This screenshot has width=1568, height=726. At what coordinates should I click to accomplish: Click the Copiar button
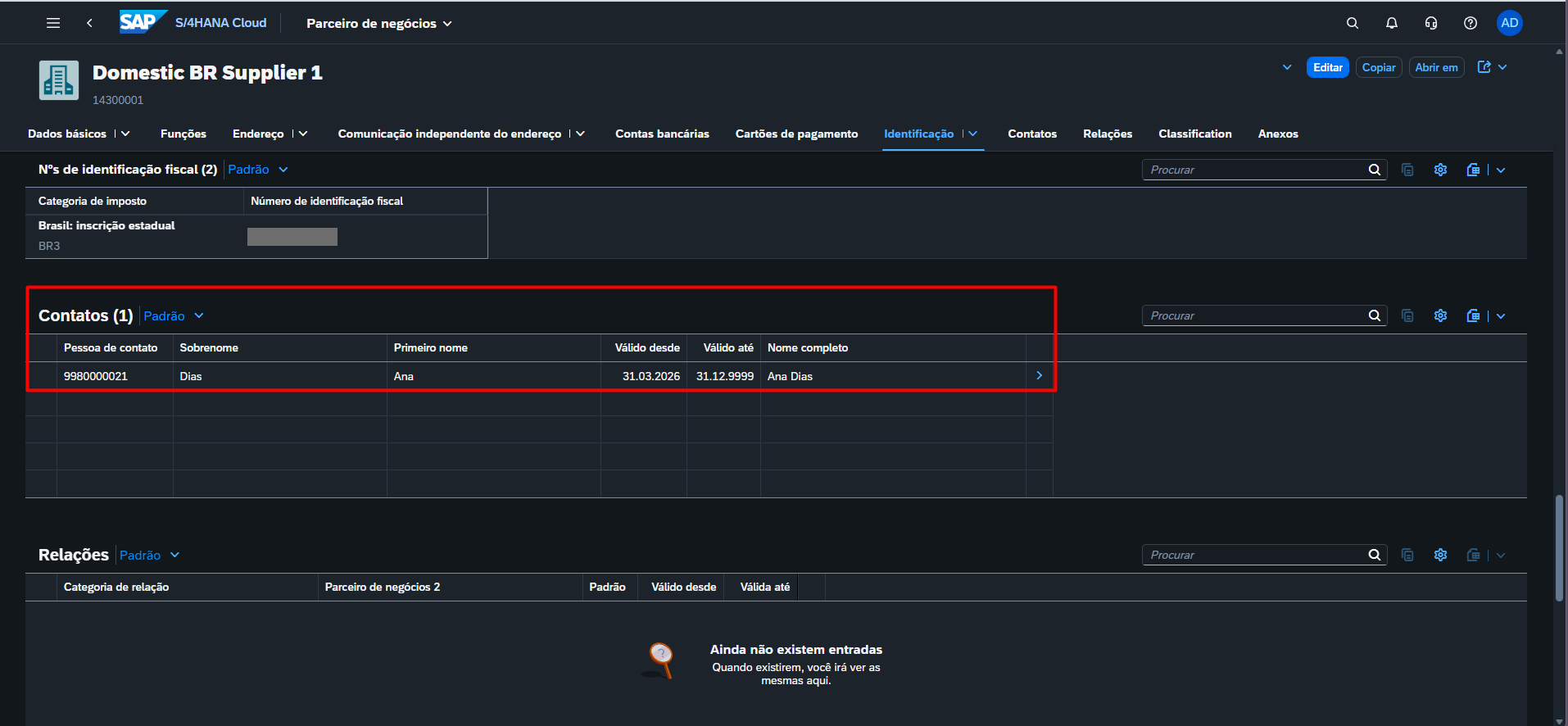click(1379, 67)
